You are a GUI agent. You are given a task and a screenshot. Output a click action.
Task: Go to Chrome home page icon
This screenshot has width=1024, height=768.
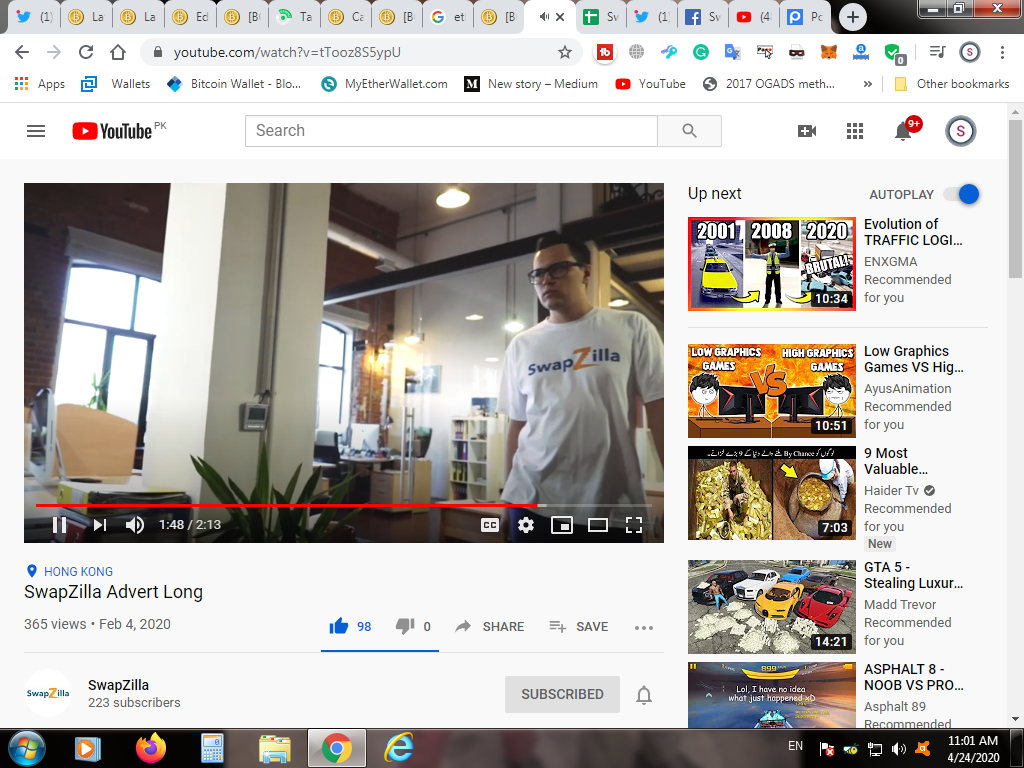(x=118, y=52)
